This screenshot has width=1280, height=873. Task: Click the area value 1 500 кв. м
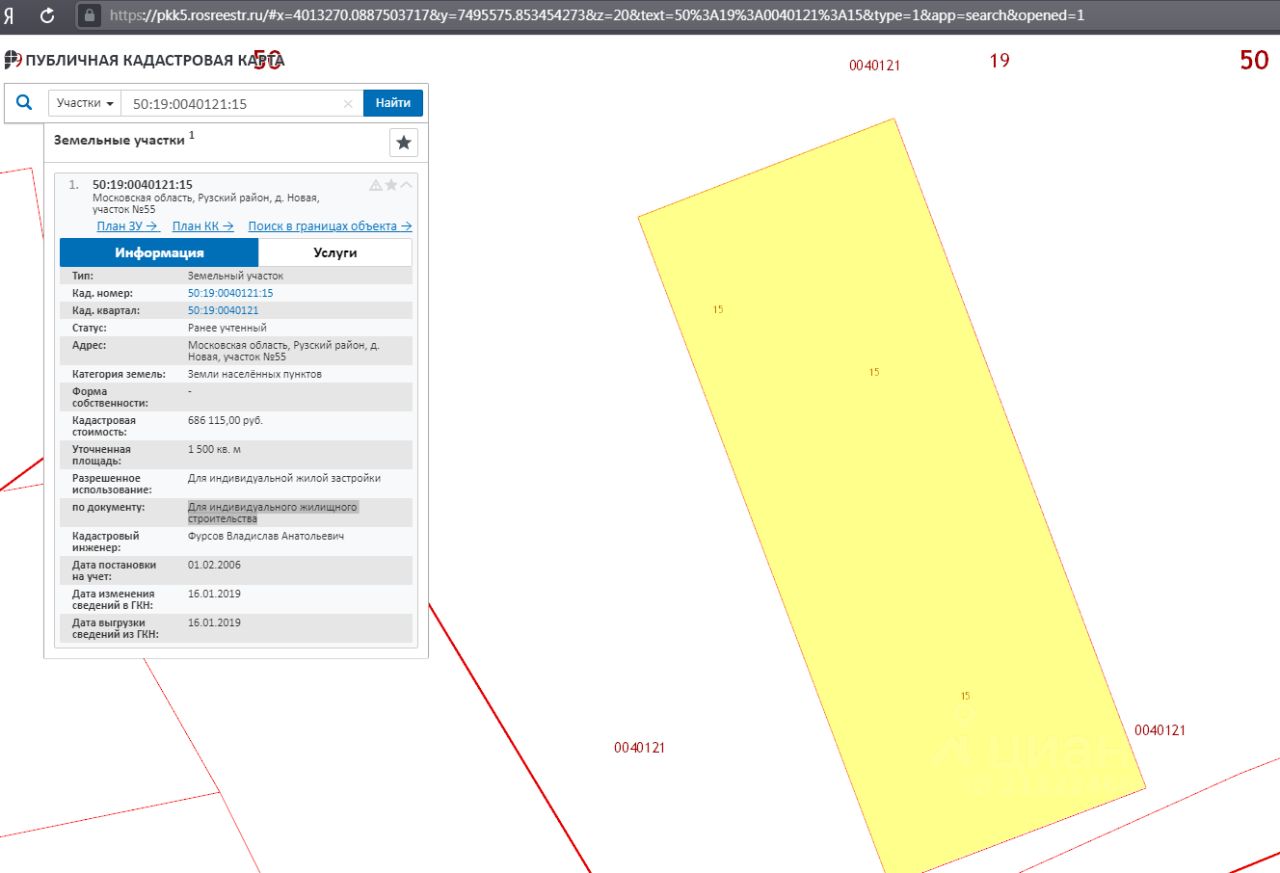[x=214, y=450]
